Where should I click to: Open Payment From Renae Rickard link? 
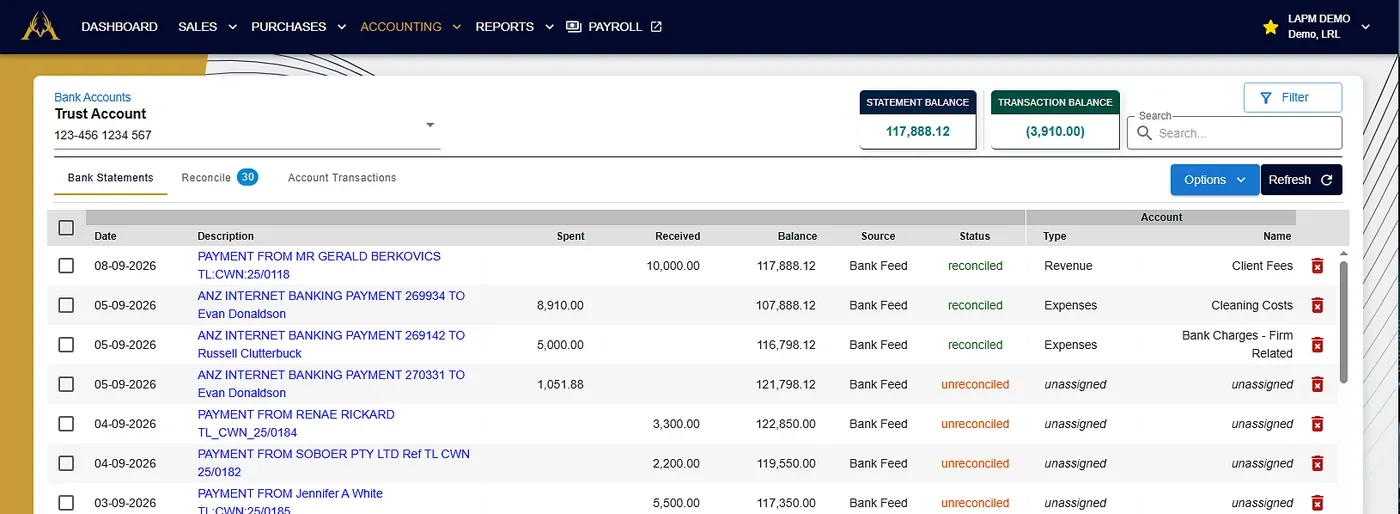click(296, 423)
